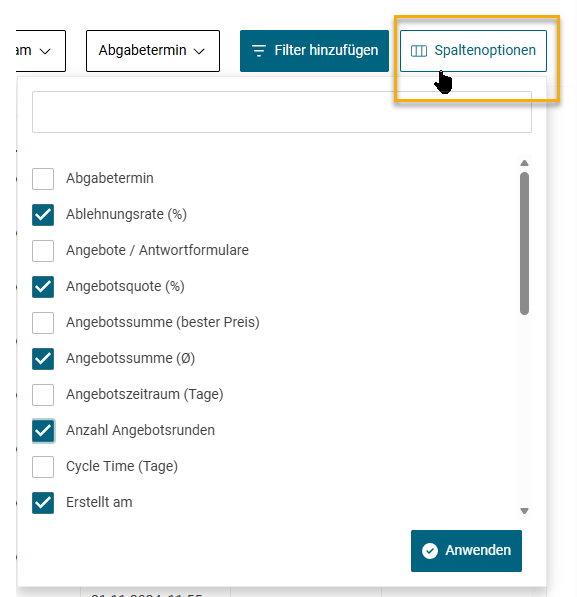Open the Abgabetermin filter dropdown

coord(153,51)
